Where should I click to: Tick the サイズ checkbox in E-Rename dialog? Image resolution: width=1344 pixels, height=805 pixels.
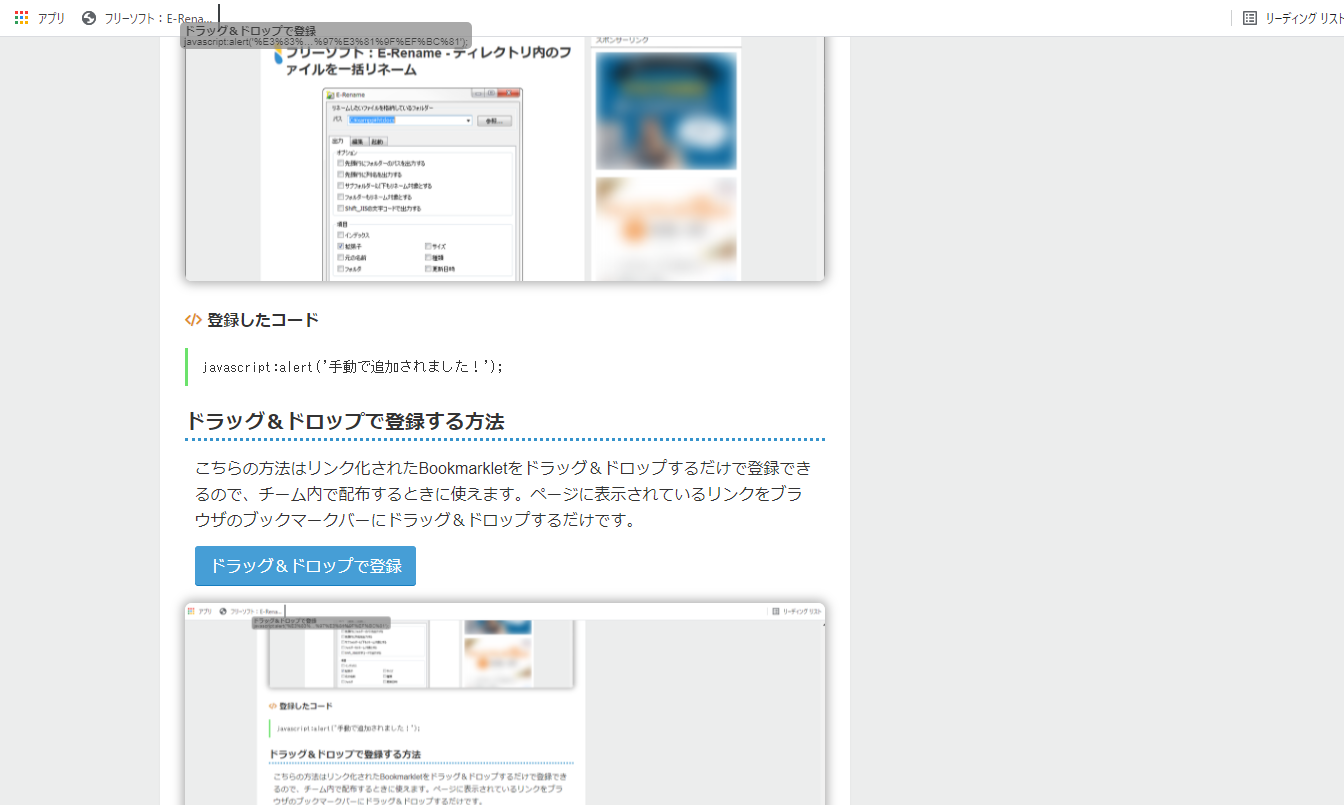pos(428,246)
